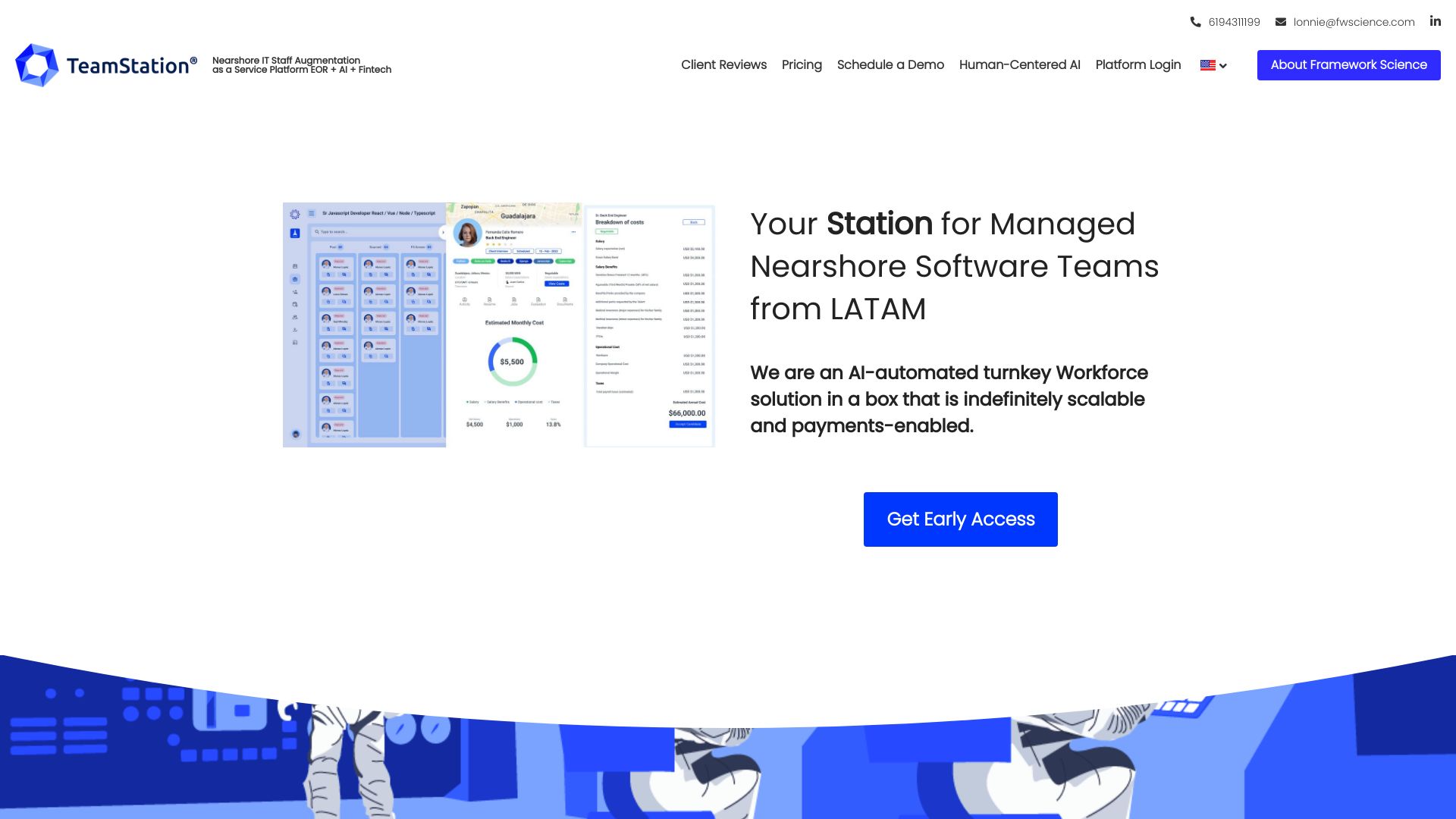This screenshot has height=819, width=1456.
Task: Select the Pricing navigation tab
Action: [801, 64]
